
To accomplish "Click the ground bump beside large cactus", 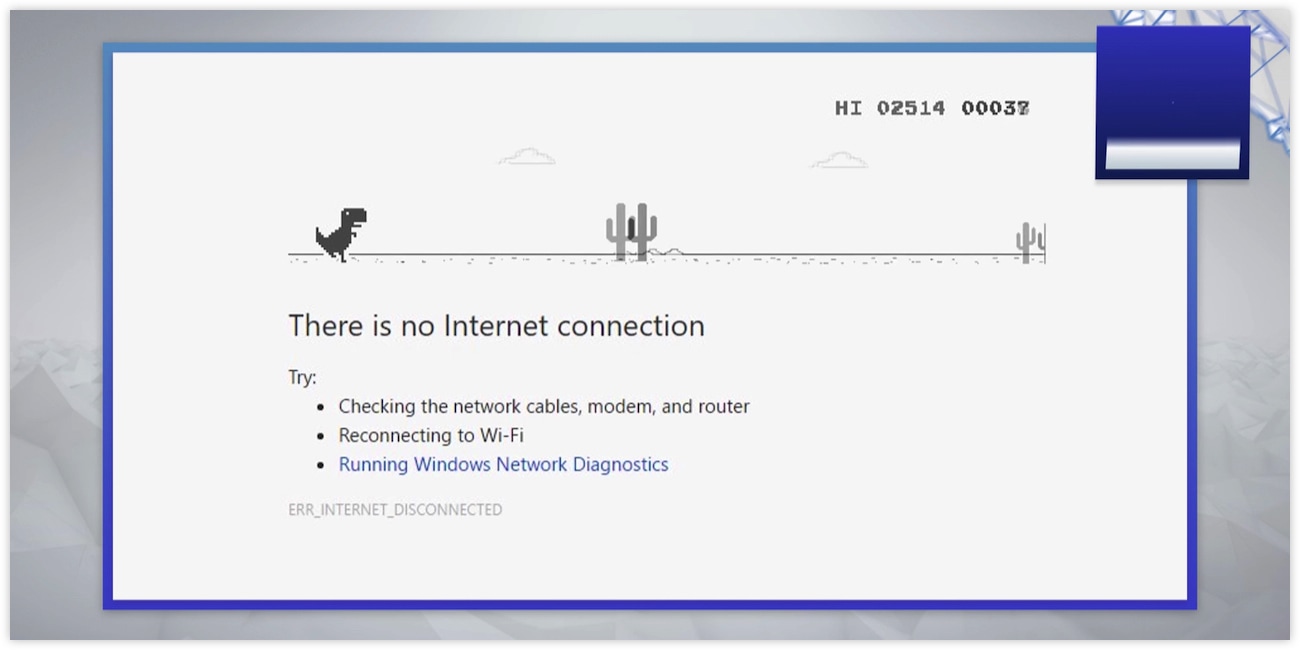I will (x=670, y=252).
